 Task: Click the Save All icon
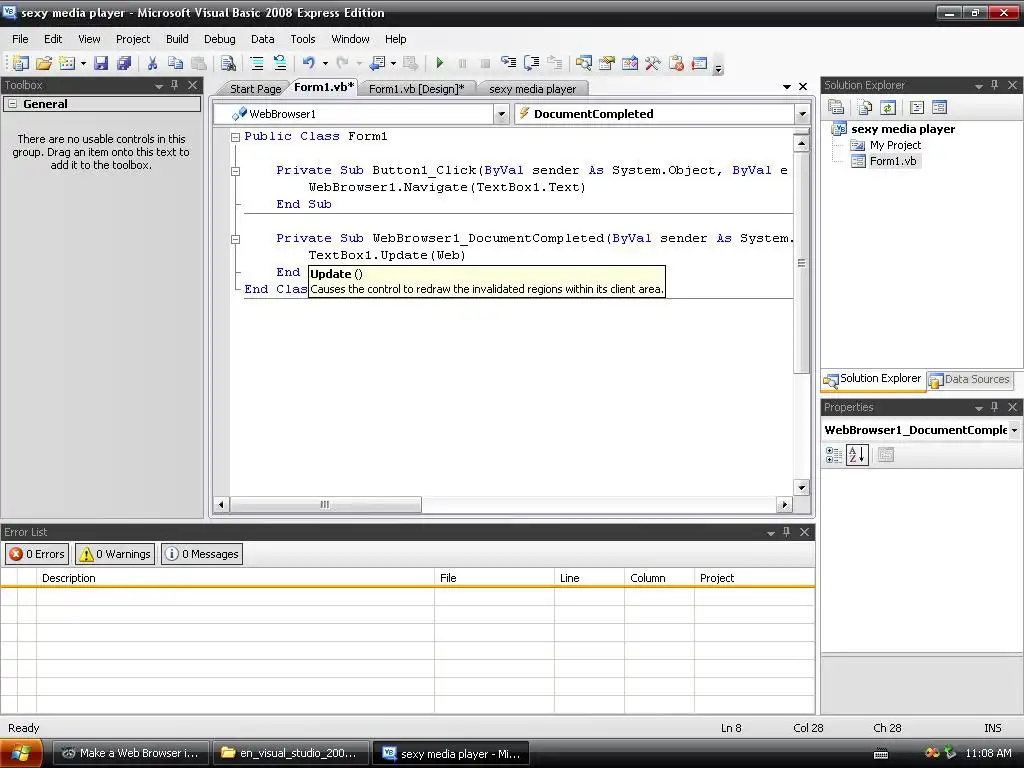(123, 63)
